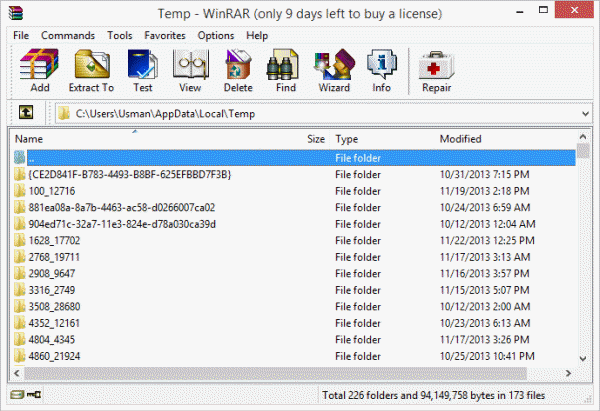Click the horizontal scrollbar right arrow
The height and width of the screenshot is (411, 600).
point(568,373)
